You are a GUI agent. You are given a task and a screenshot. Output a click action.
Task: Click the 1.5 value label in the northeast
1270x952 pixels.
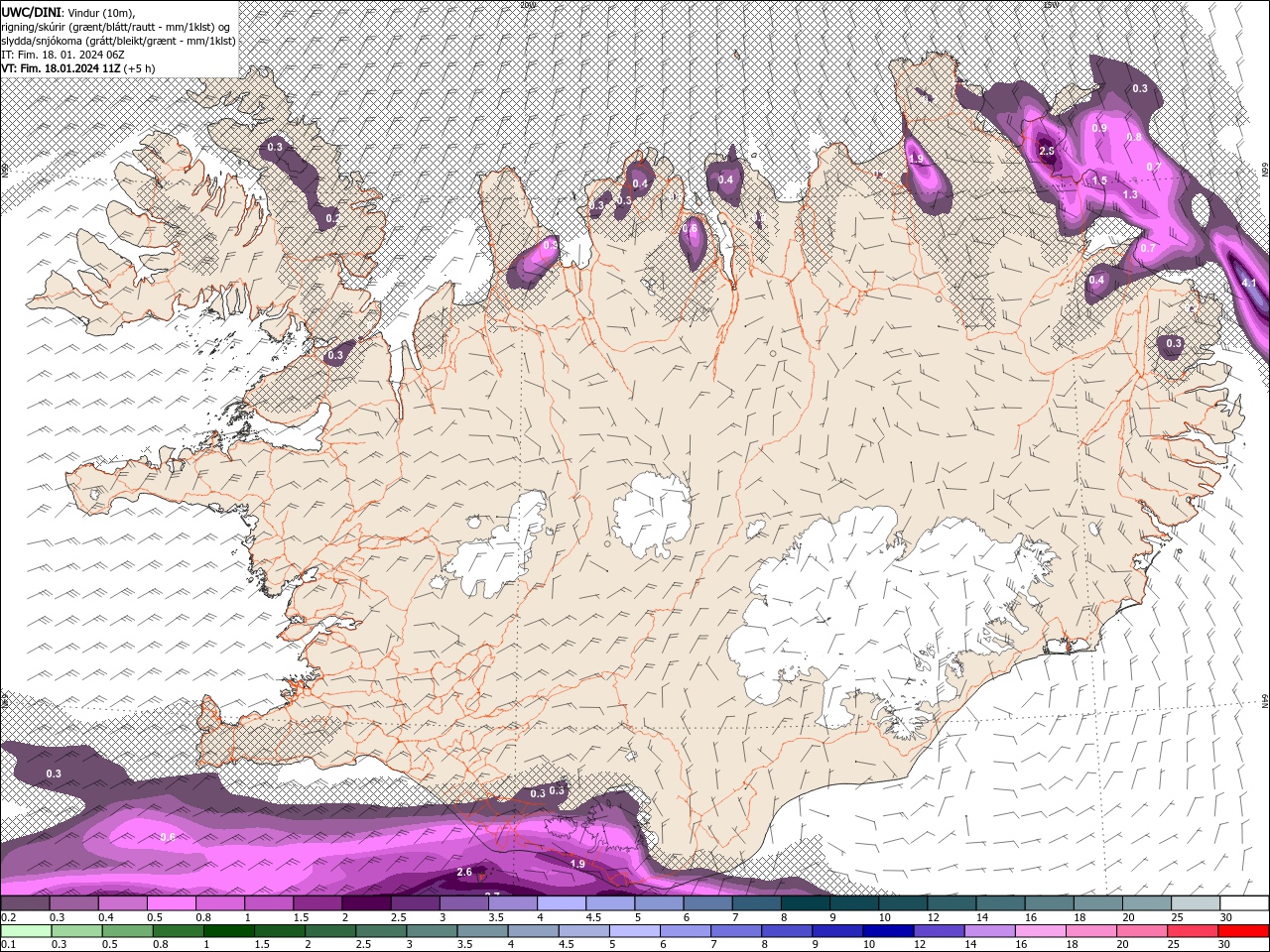coord(1099,180)
